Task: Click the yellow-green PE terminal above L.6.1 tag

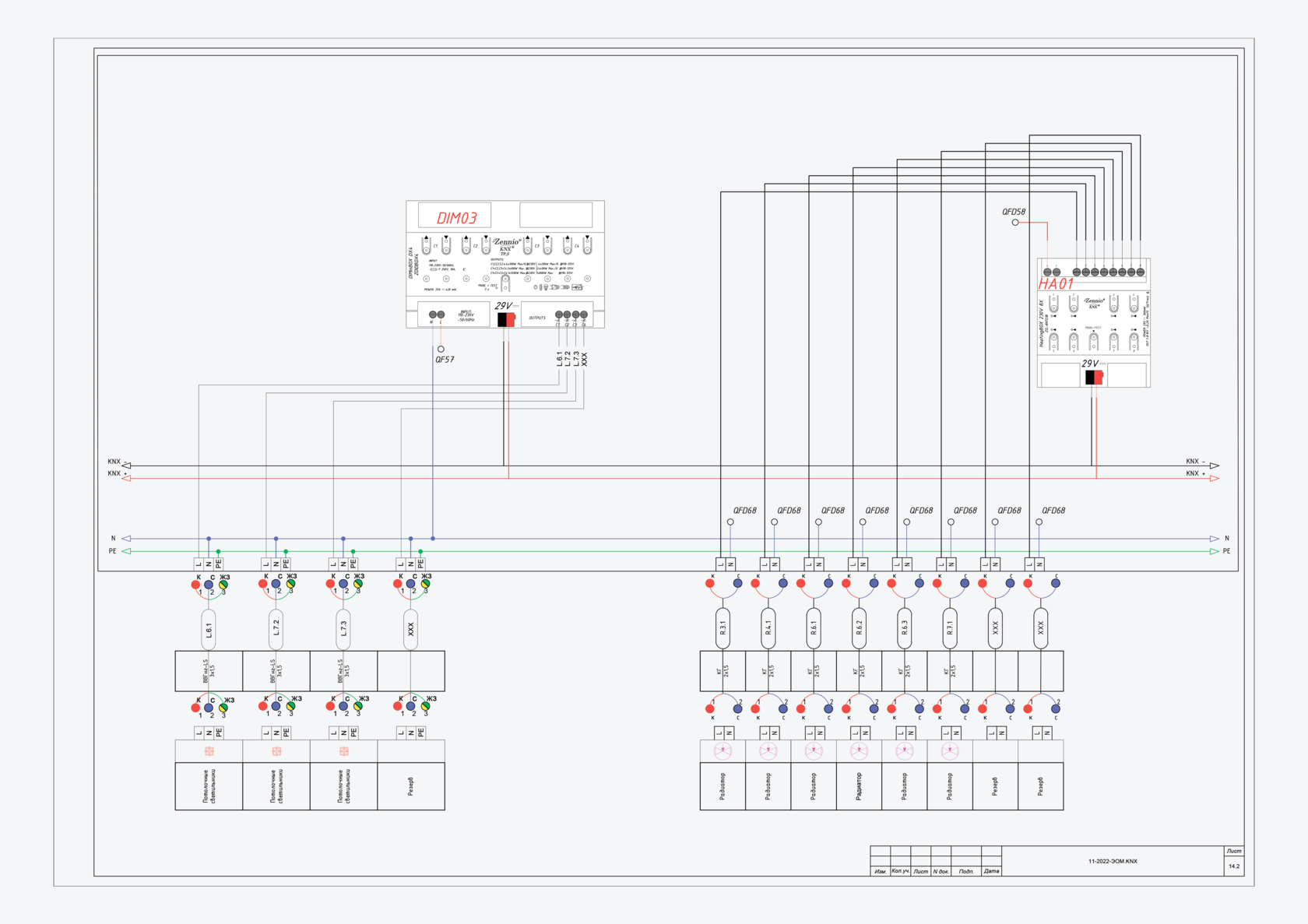Action: [223, 584]
